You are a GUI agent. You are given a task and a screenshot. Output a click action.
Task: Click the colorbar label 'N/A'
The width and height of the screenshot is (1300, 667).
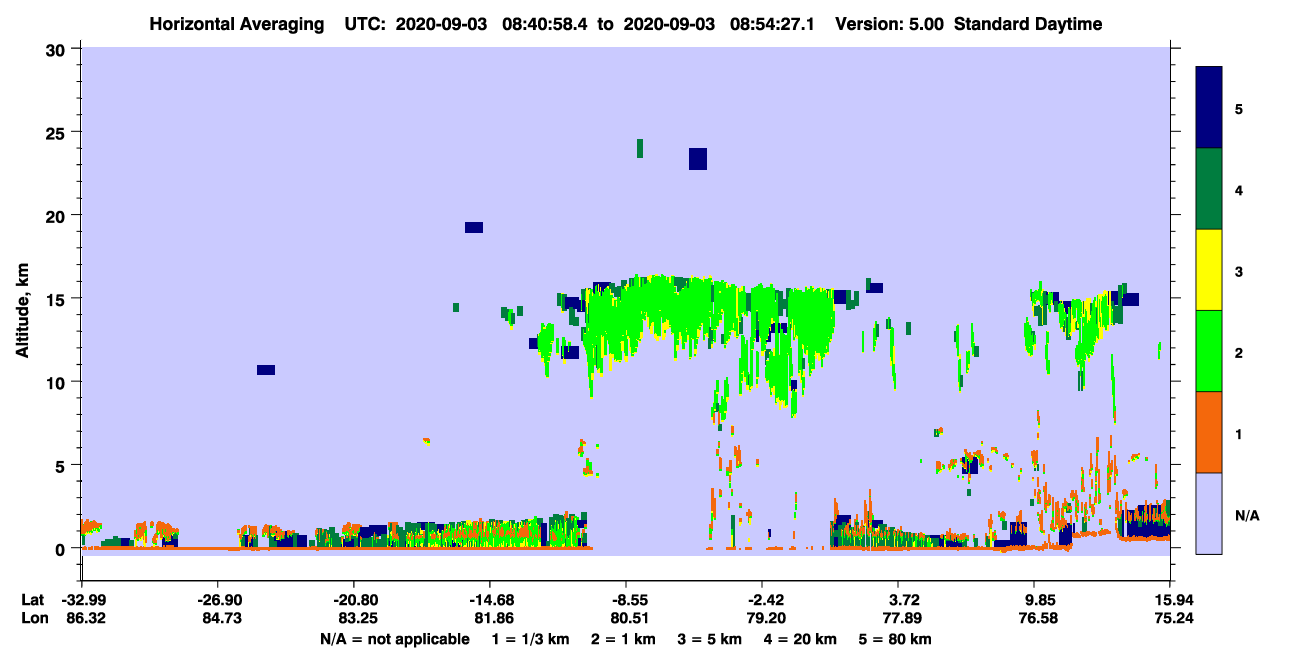click(1247, 515)
